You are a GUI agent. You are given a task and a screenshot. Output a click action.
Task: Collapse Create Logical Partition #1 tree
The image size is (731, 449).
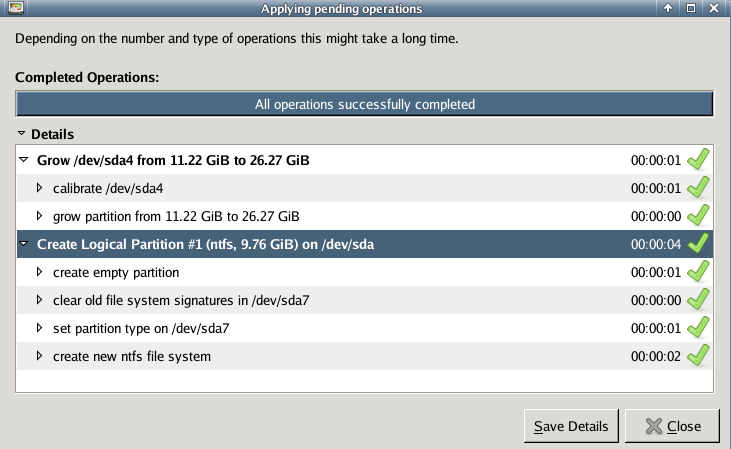click(24, 243)
